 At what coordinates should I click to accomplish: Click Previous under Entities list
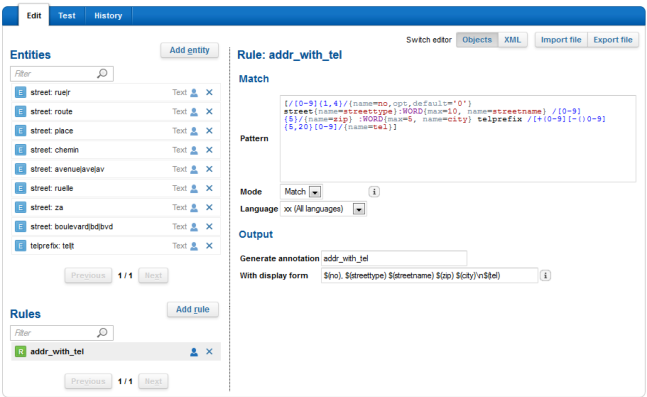click(88, 275)
